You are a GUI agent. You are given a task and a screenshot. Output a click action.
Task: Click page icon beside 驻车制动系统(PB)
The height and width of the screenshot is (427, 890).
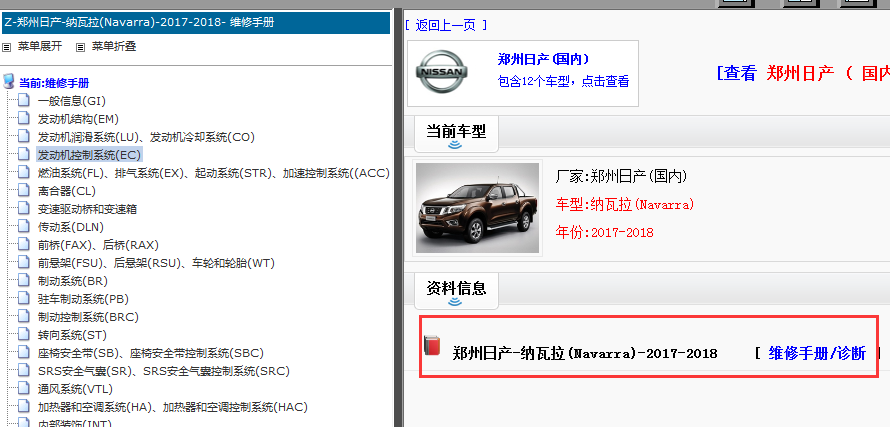[23, 298]
